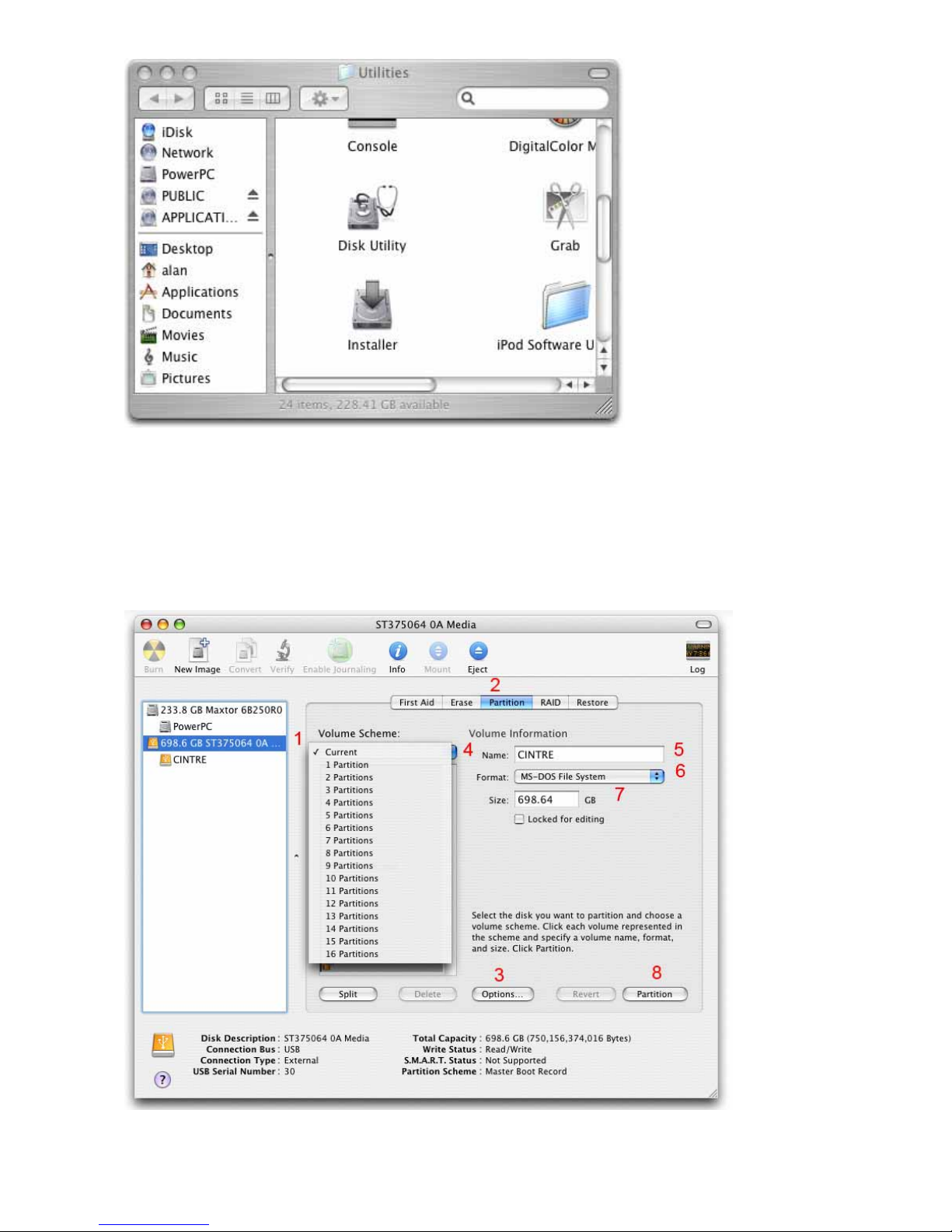
Task: Click the Mount toolbar icon
Action: (x=438, y=656)
